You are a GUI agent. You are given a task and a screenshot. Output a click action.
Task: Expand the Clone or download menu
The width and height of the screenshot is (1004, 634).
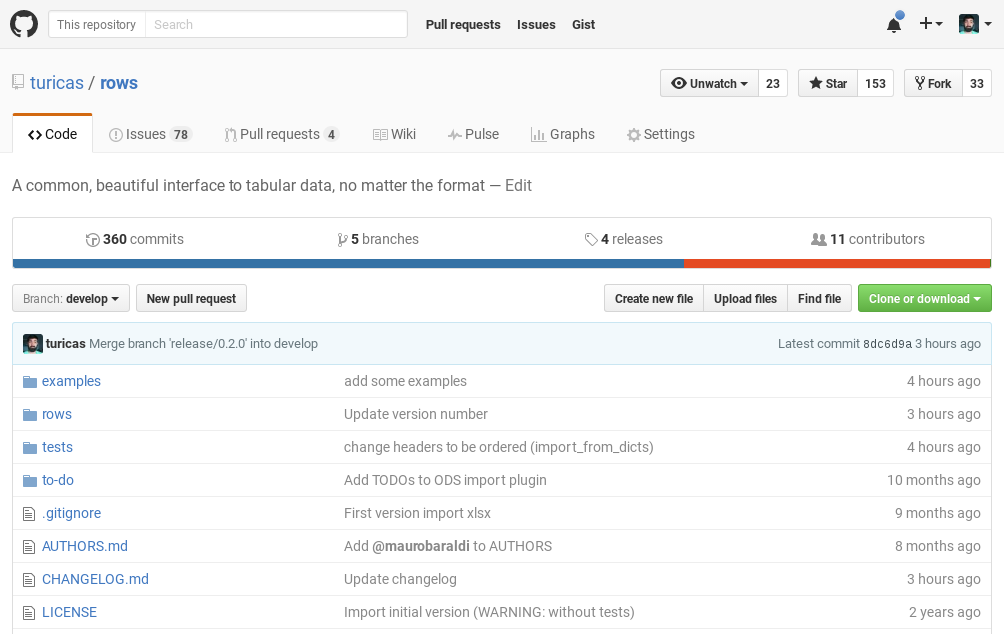(924, 298)
